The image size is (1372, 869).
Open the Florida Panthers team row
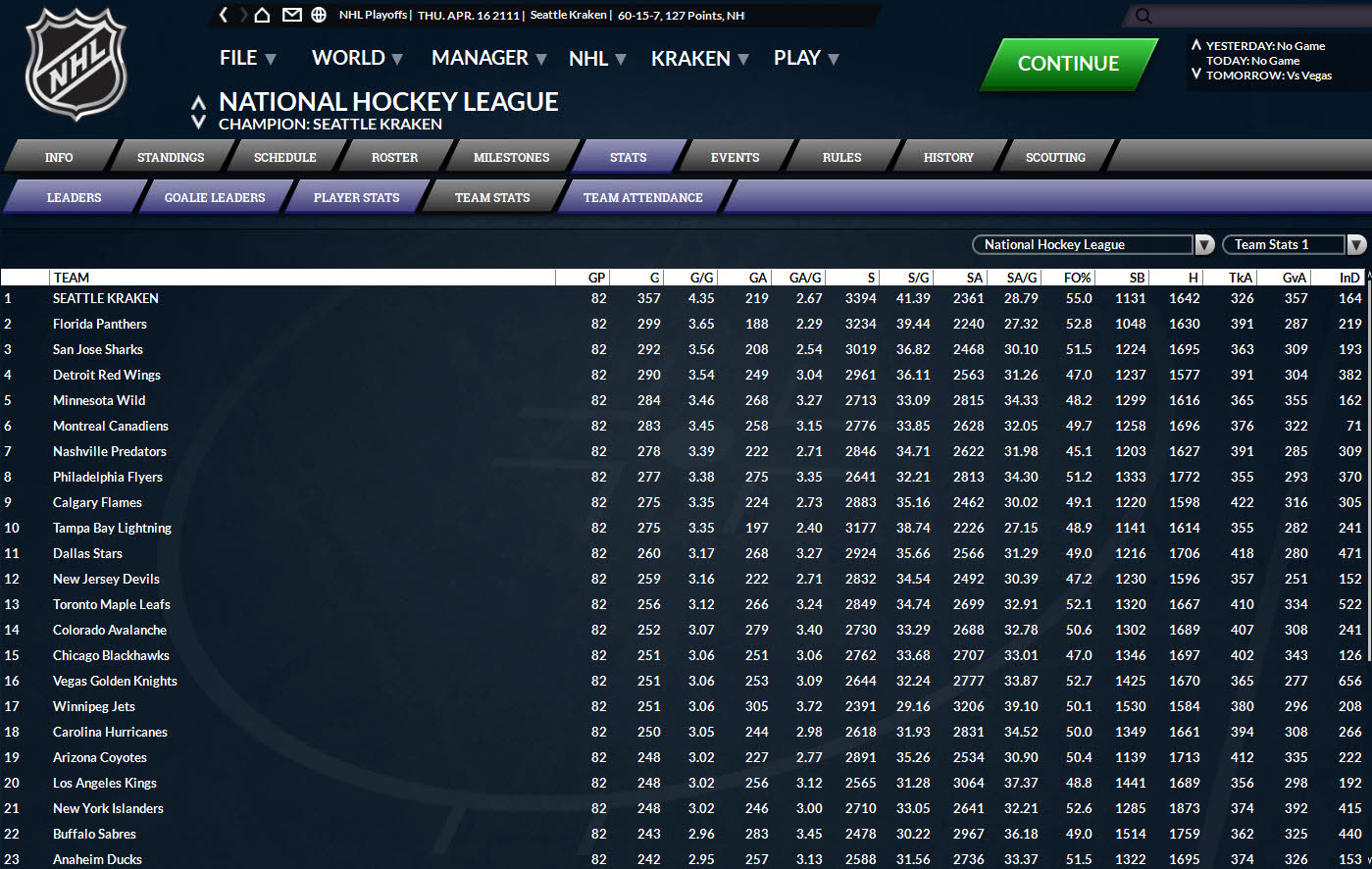pos(100,325)
